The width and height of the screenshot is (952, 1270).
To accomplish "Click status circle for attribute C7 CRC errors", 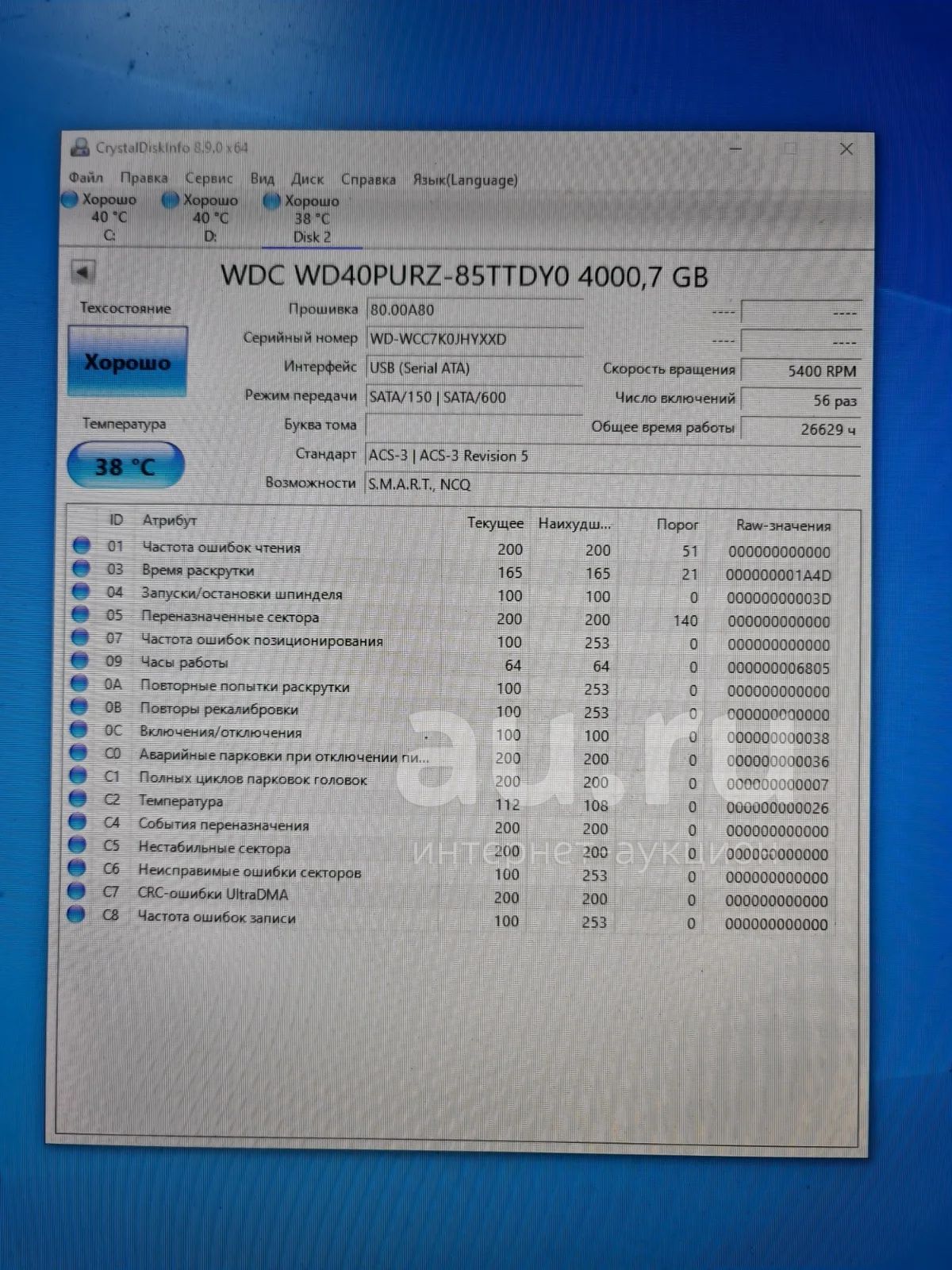I will click(x=76, y=891).
